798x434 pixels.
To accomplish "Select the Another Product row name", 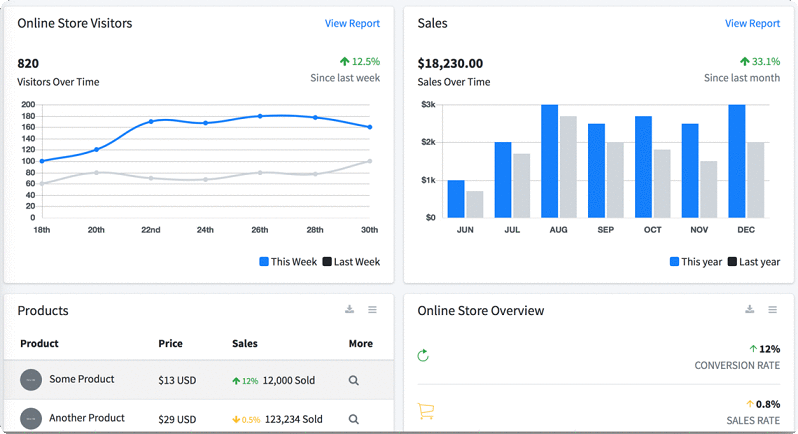I will (87, 418).
